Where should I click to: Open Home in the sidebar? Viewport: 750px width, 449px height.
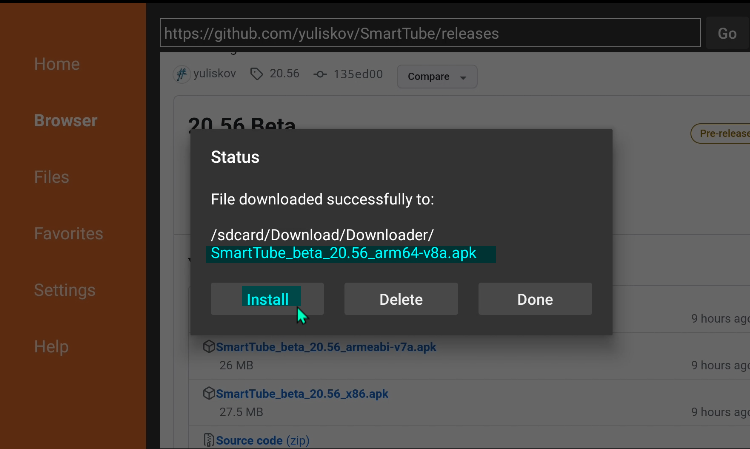[x=56, y=64]
